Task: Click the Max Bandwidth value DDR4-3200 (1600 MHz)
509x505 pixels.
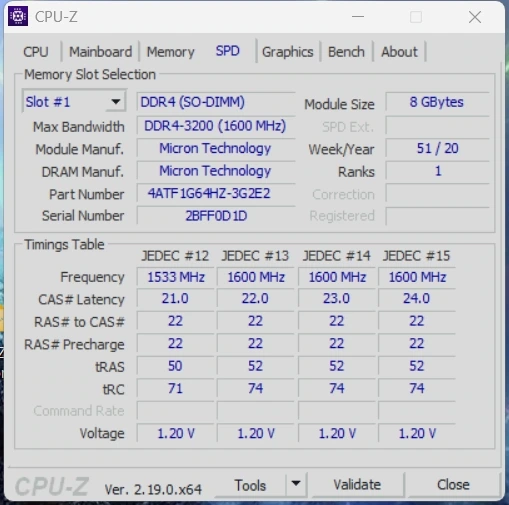Action: [216, 126]
